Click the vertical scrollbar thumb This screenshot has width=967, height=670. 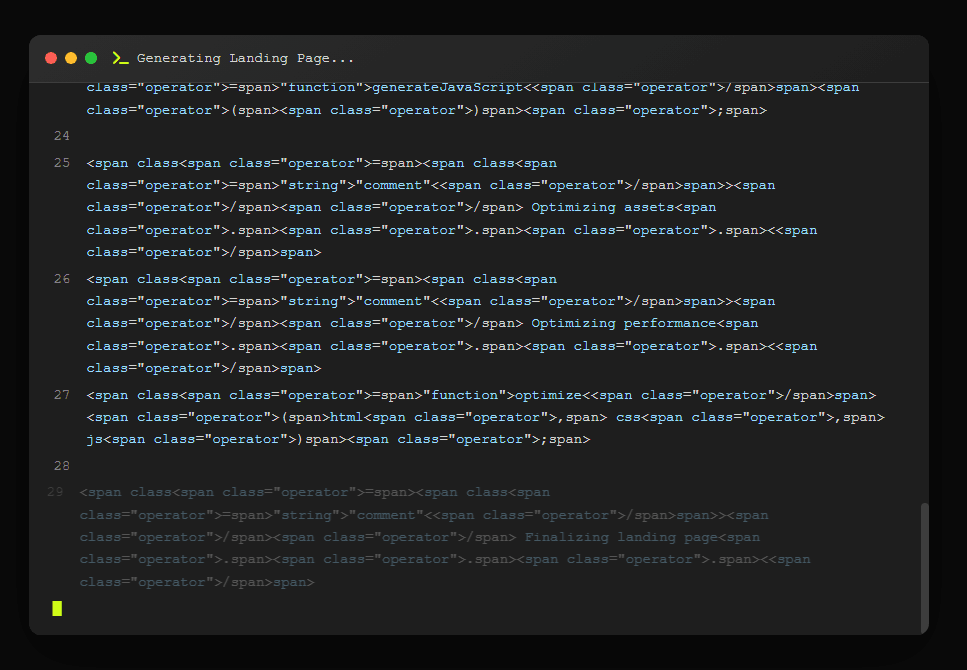pos(924,565)
